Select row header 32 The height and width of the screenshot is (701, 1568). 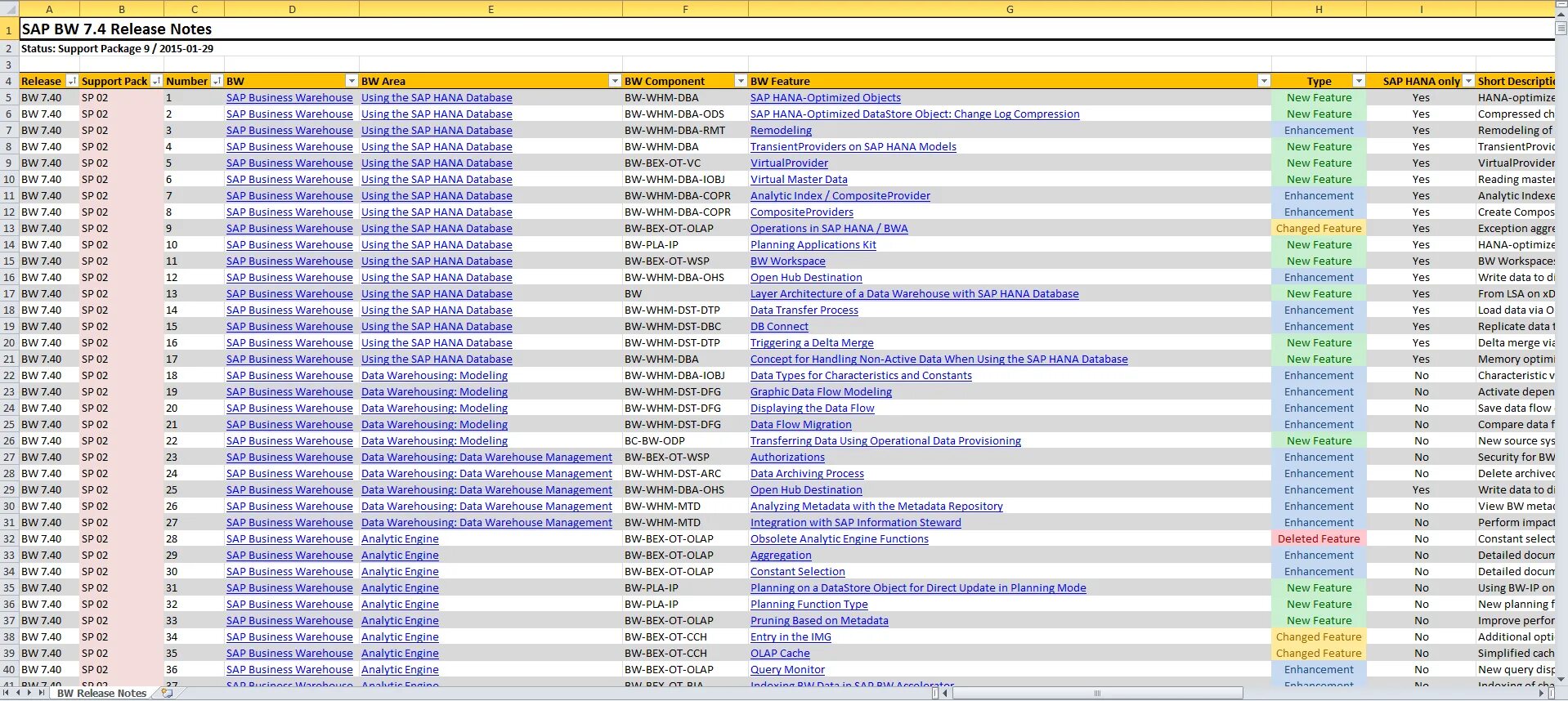(x=9, y=538)
